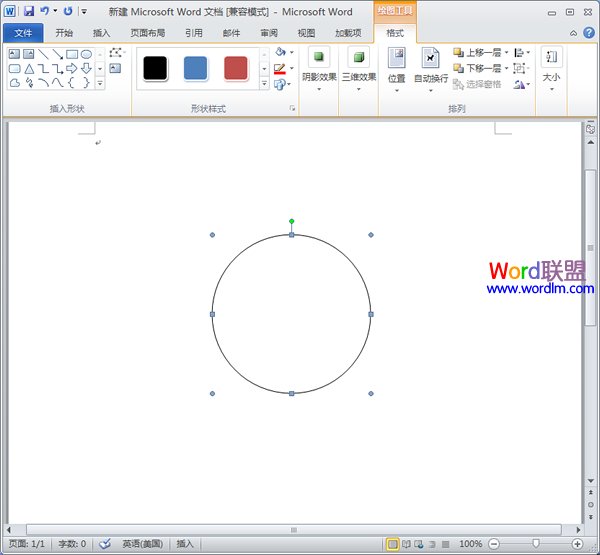The image size is (600, 555).
Task: Open the Customize Quick Access Toolbar arrow
Action: click(x=84, y=11)
